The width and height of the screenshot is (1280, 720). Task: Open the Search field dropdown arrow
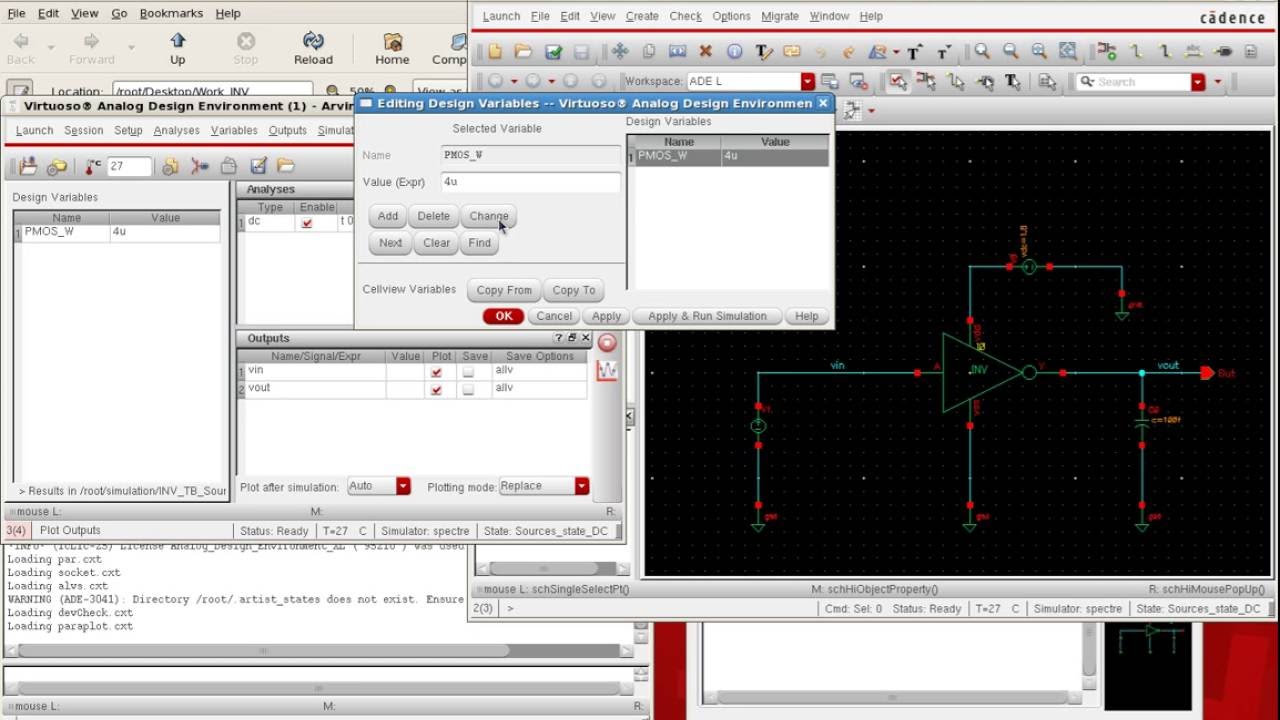(1198, 82)
